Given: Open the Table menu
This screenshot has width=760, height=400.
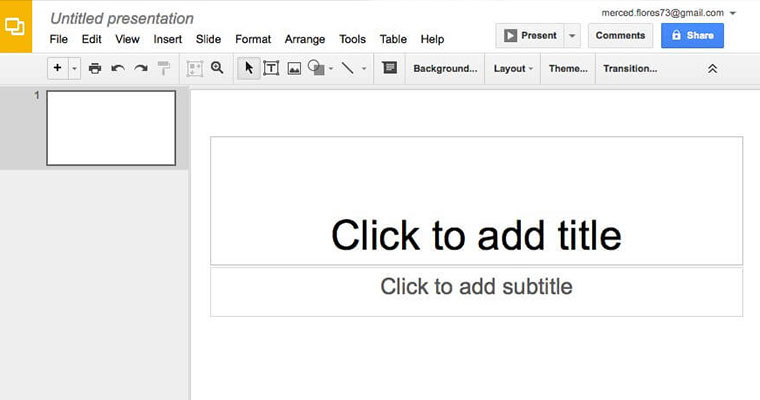Looking at the screenshot, I should (x=393, y=39).
